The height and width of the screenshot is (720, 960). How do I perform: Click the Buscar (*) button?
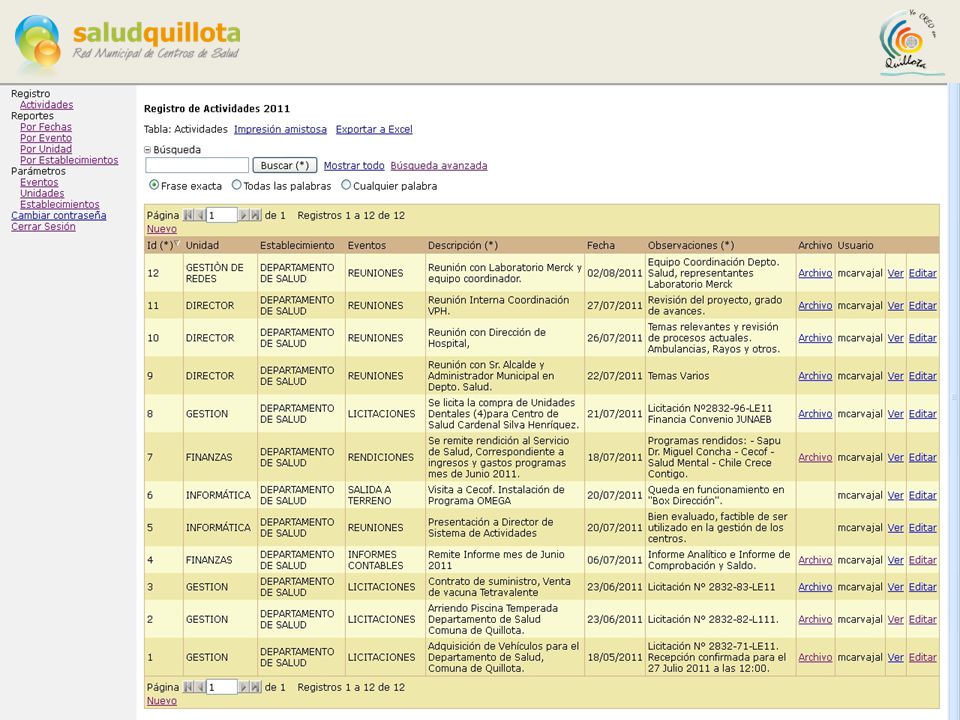point(285,165)
